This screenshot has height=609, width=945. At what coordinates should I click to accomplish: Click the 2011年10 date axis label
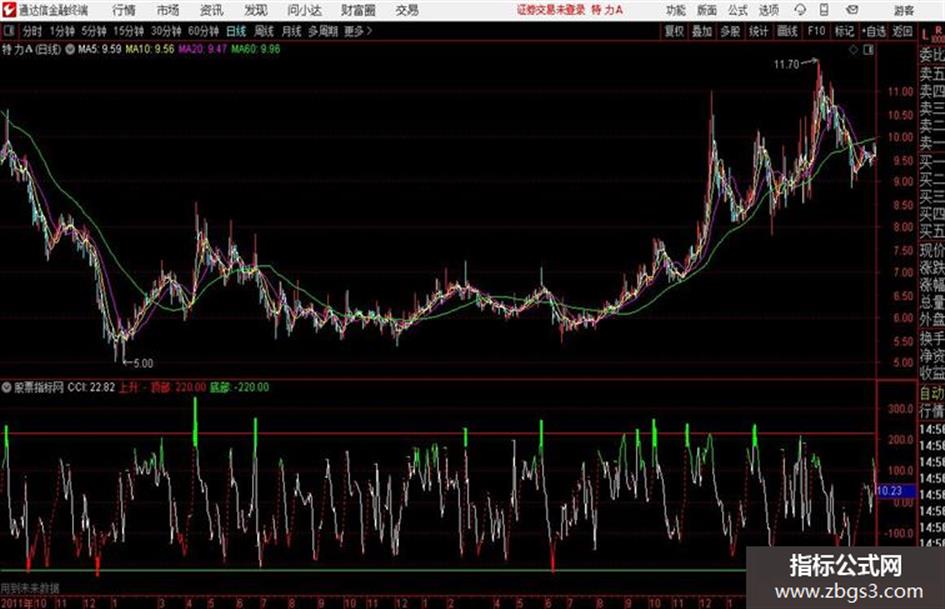pyautogui.click(x=24, y=603)
